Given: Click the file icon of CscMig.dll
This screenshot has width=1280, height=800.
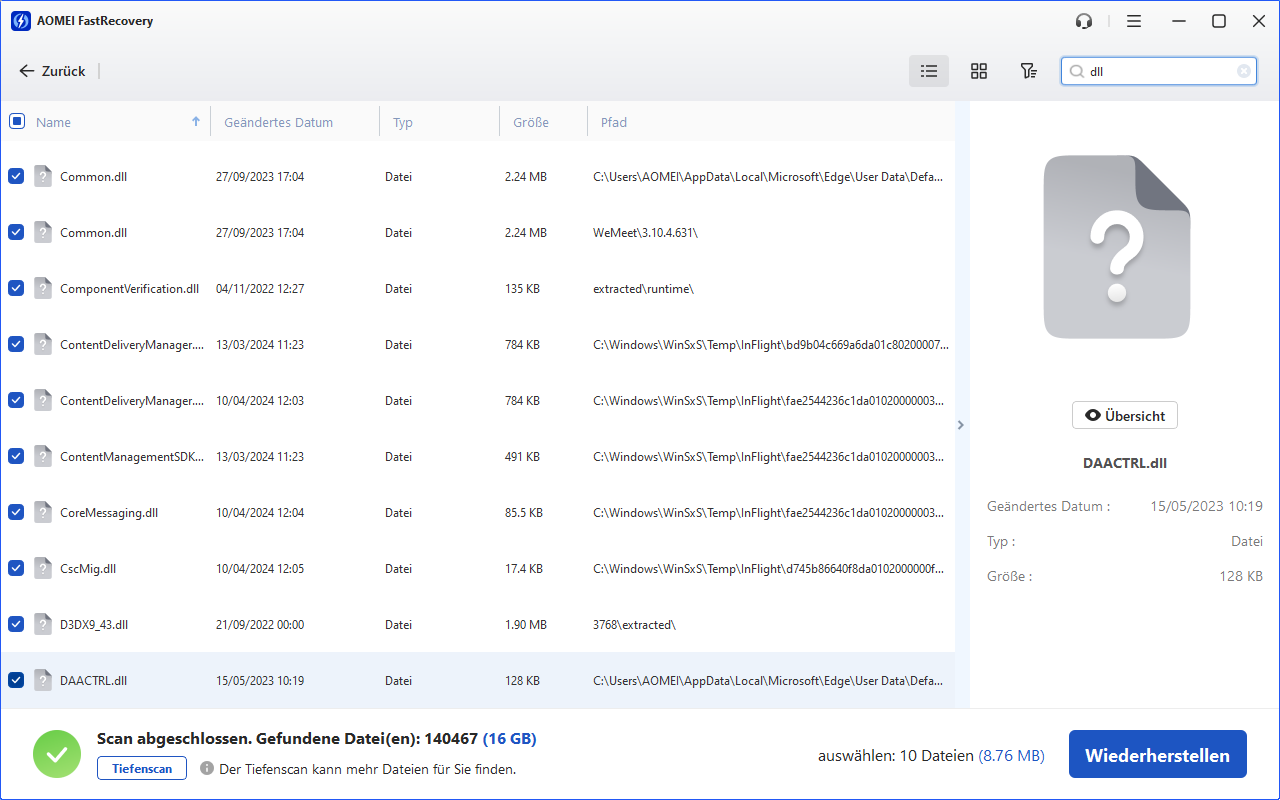Looking at the screenshot, I should click(43, 568).
